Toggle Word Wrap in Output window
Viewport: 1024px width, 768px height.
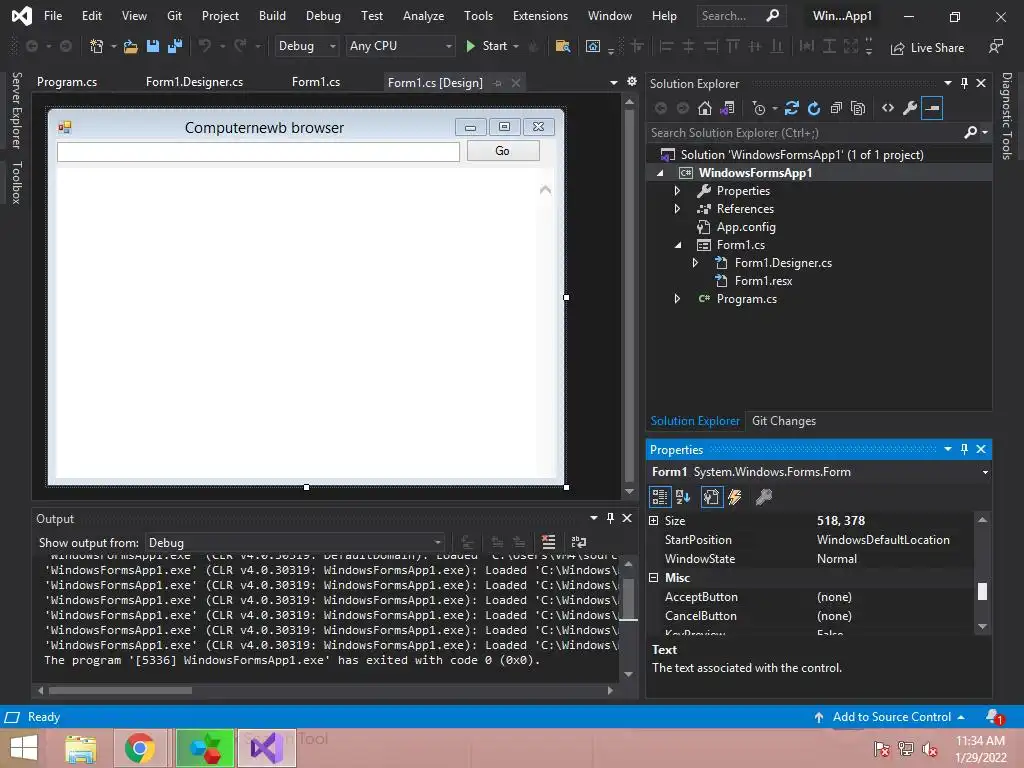coord(579,542)
